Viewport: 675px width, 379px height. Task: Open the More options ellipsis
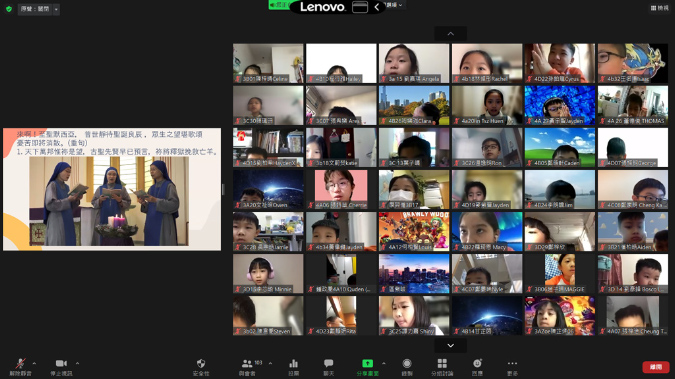tap(512, 367)
